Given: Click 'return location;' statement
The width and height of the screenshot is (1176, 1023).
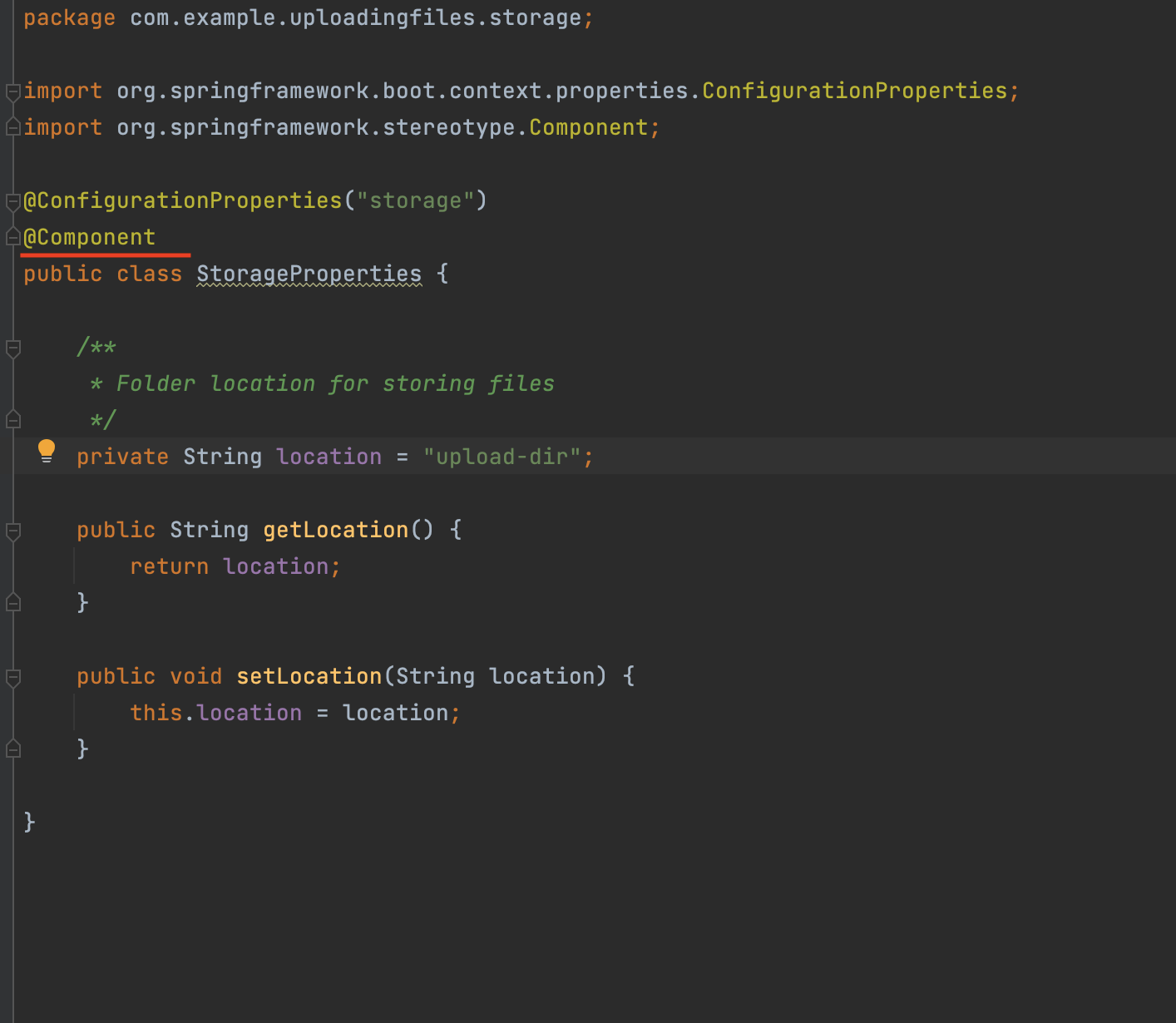Looking at the screenshot, I should (235, 566).
